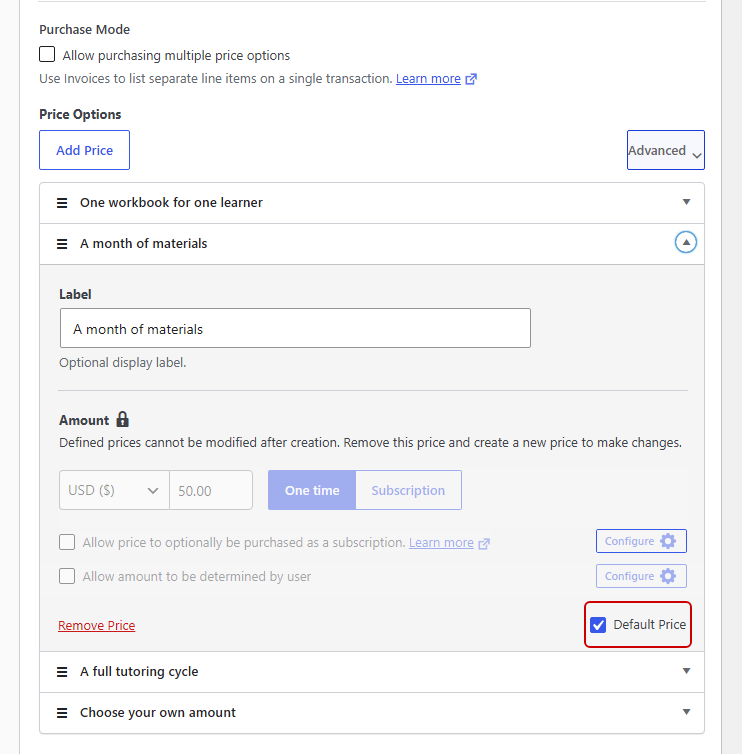Click the Optional display label. hint text
Viewport: 742px width, 754px height.
(123, 363)
